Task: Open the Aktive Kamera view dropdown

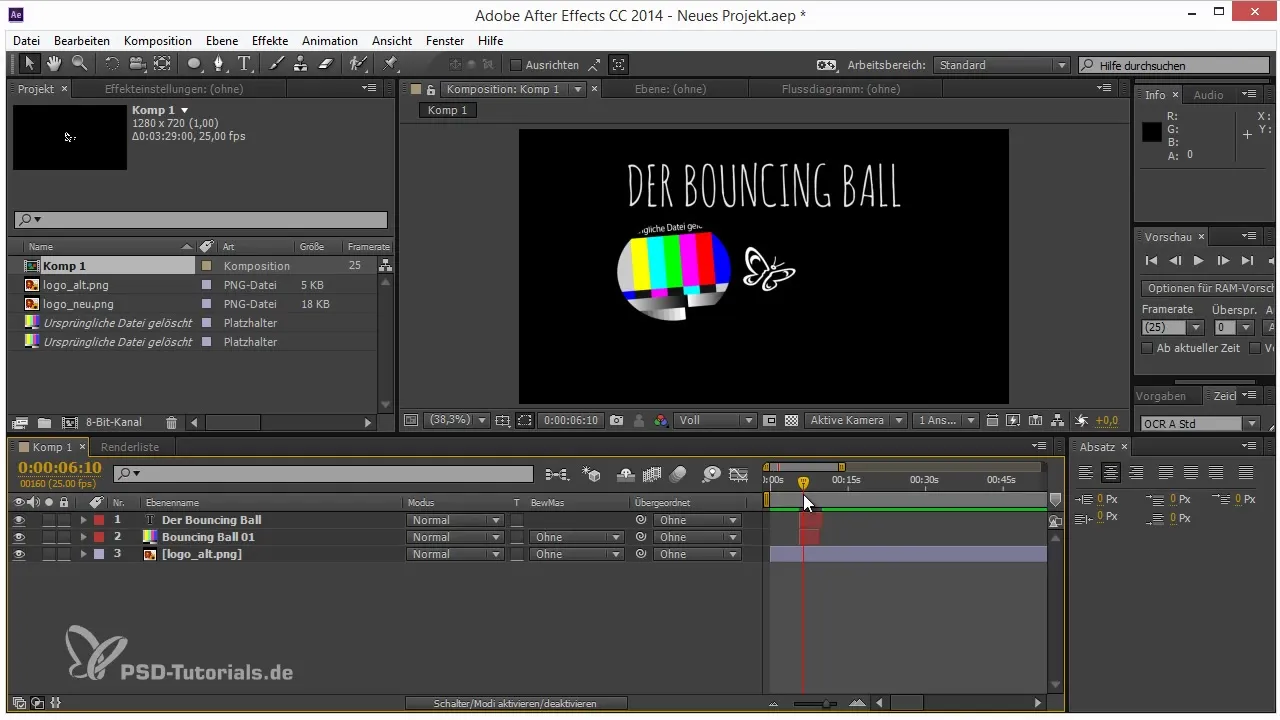Action: pyautogui.click(x=857, y=421)
